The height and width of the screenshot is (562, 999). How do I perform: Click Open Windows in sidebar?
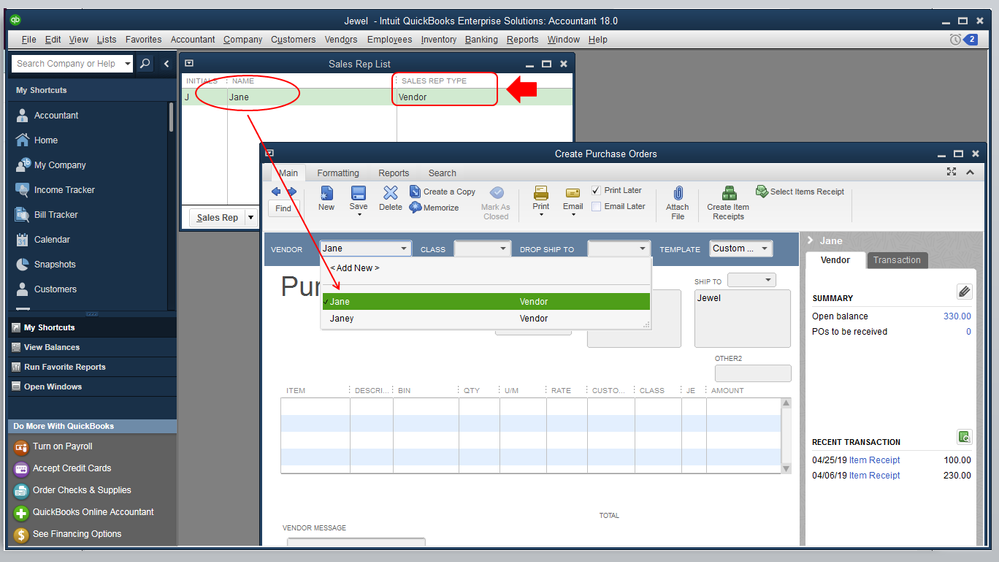click(x=52, y=387)
